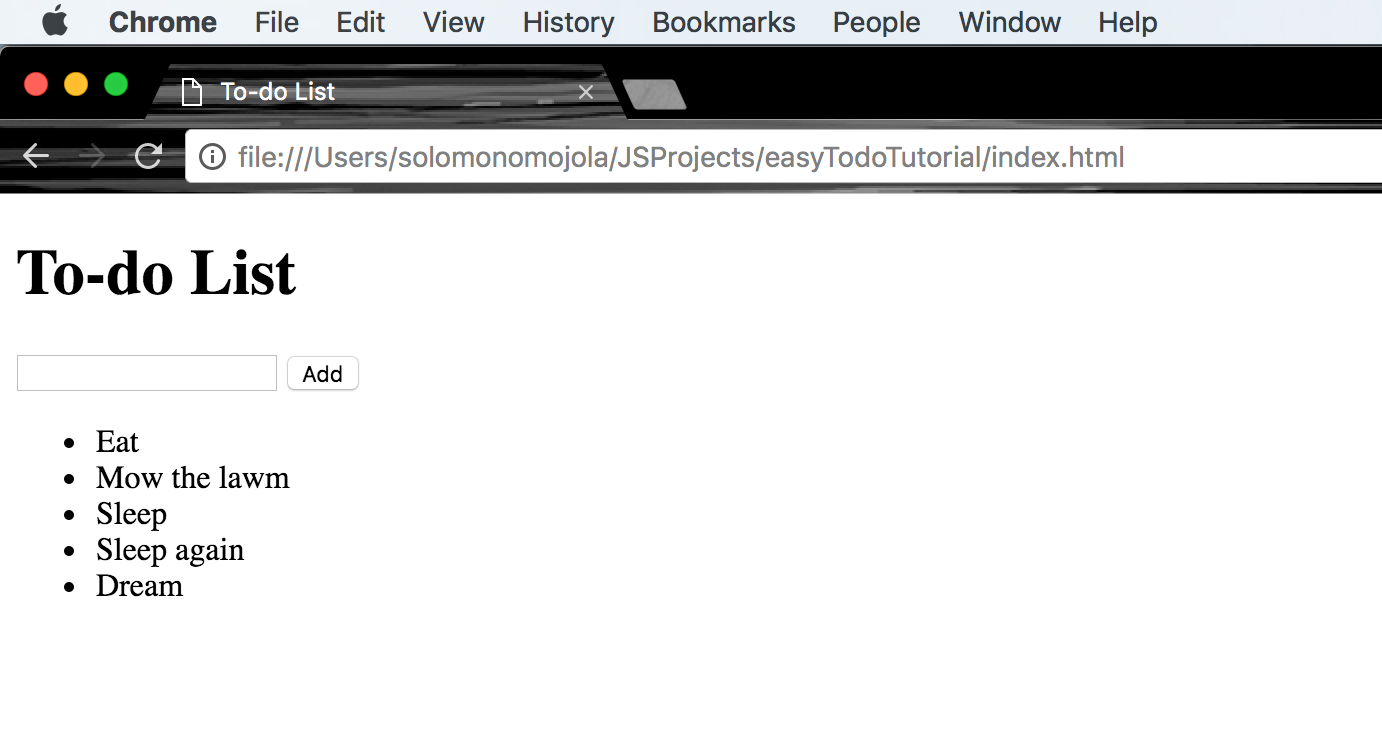Click the 'Eat' list item

pyautogui.click(x=117, y=441)
